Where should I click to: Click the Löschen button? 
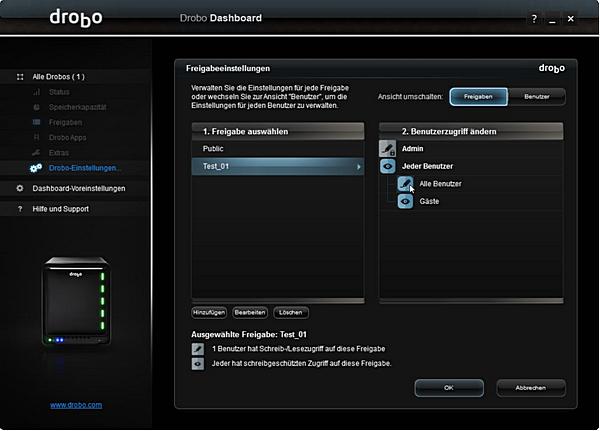point(291,312)
